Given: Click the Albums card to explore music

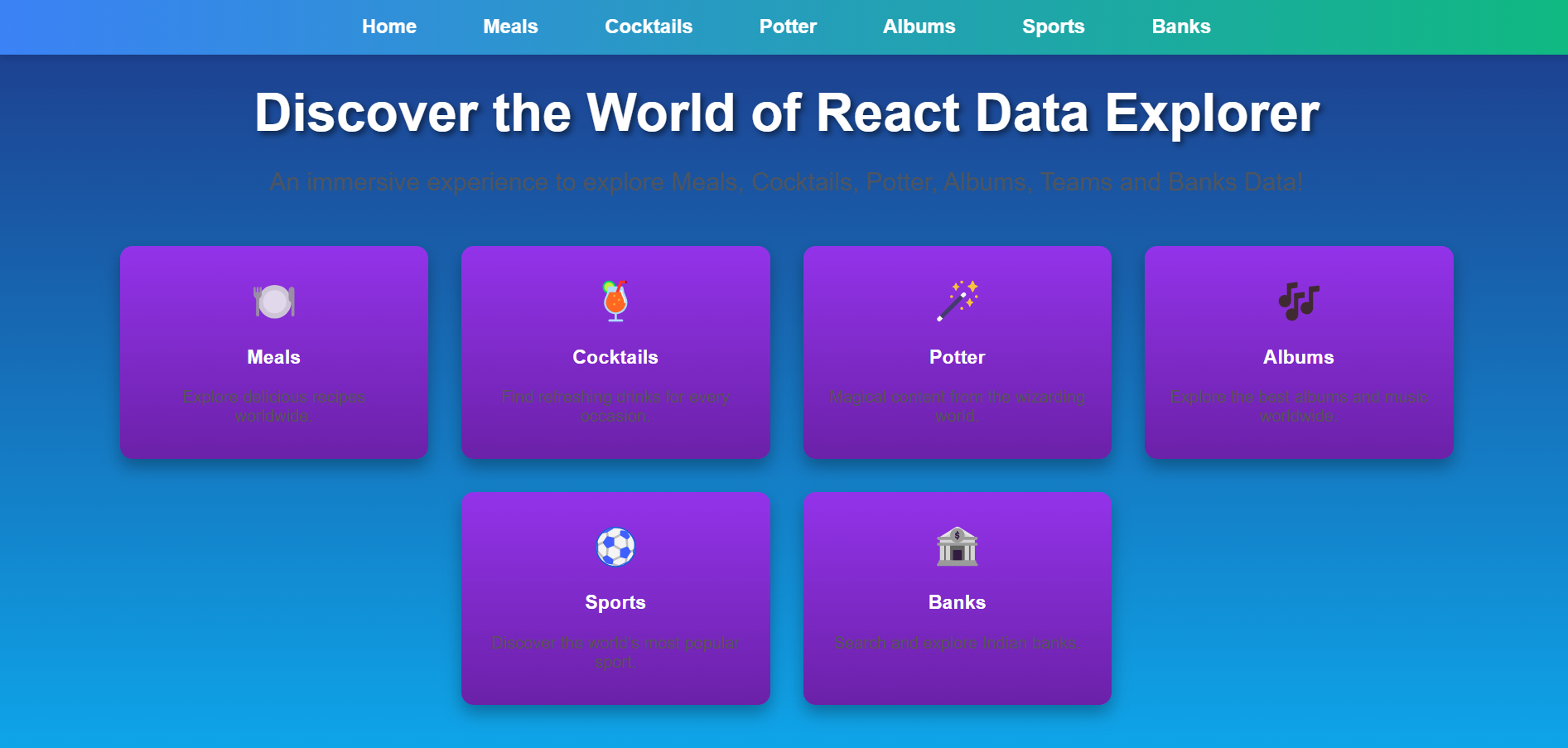Looking at the screenshot, I should (x=1298, y=352).
